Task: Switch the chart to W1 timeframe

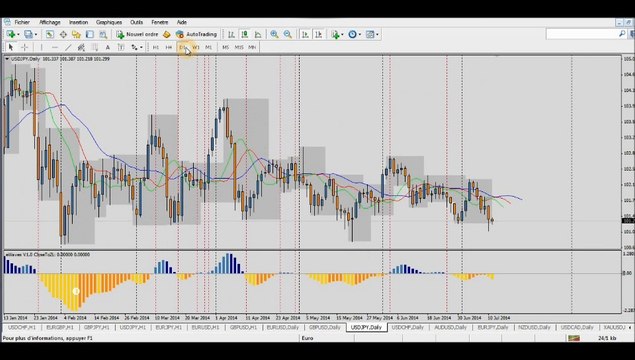Action: click(196, 47)
